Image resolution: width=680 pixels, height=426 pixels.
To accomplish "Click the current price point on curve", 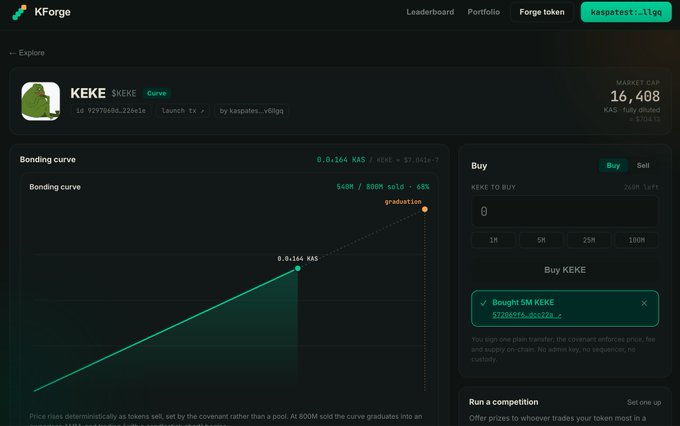I will tap(298, 269).
